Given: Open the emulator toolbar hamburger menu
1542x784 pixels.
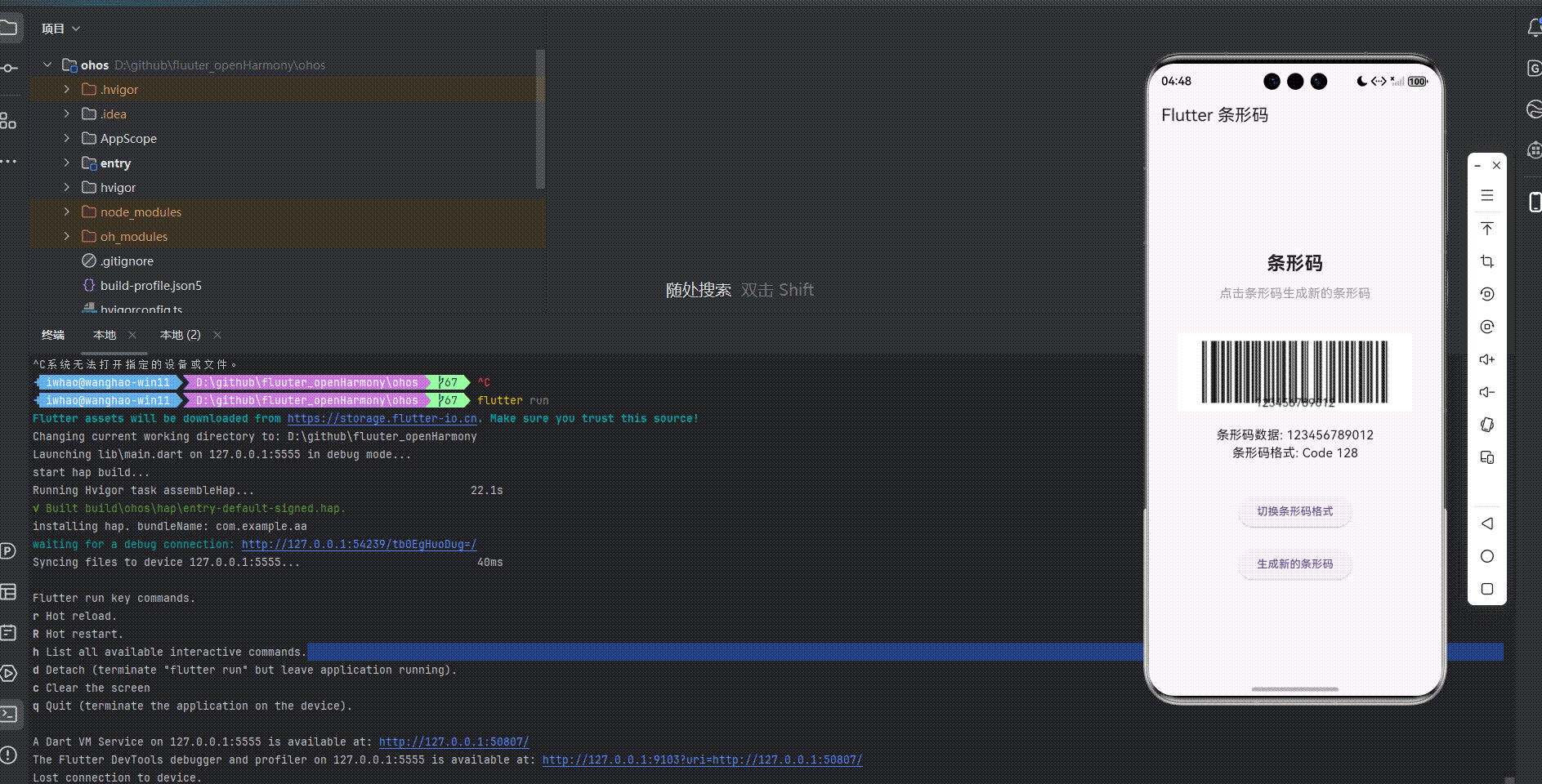Looking at the screenshot, I should pyautogui.click(x=1487, y=195).
